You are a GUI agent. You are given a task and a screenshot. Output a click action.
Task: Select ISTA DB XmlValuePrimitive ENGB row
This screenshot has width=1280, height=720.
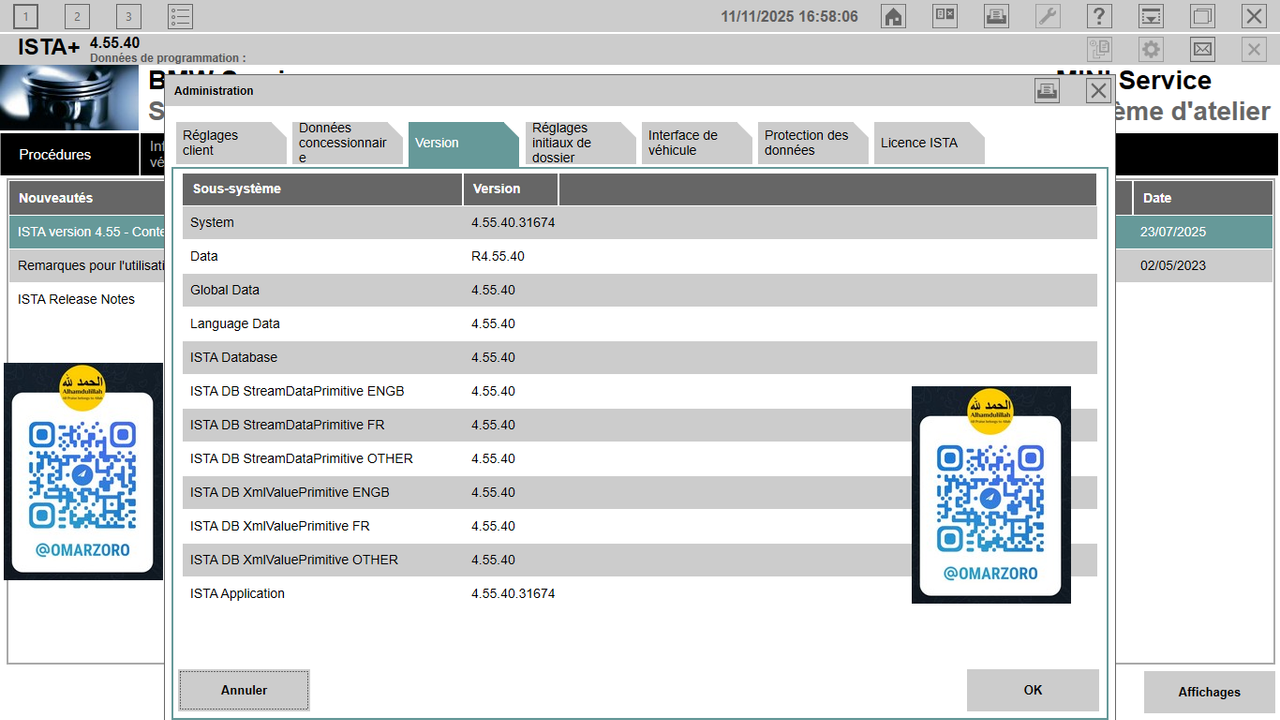click(x=640, y=492)
